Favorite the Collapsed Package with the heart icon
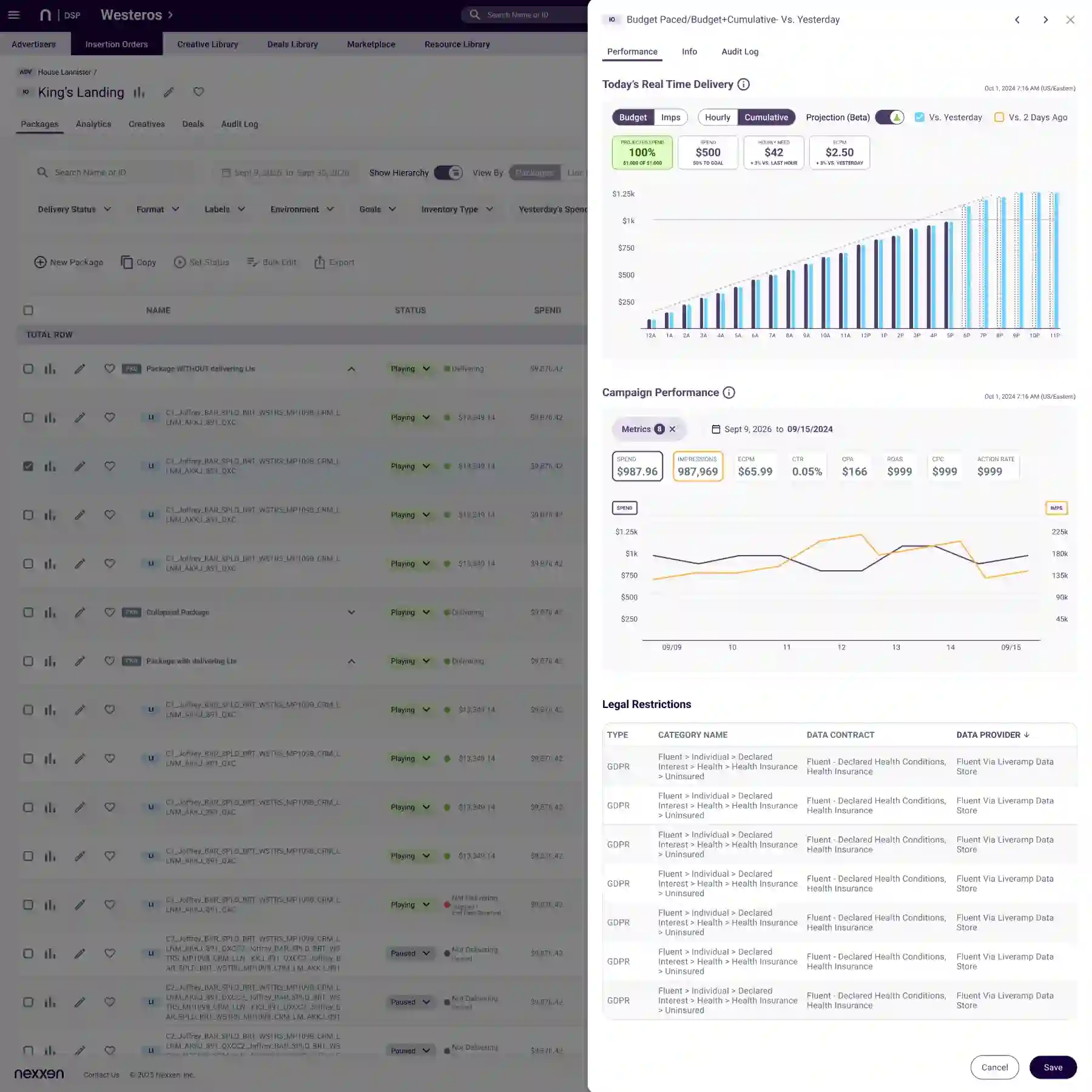This screenshot has height=1092, width=1092. [110, 612]
